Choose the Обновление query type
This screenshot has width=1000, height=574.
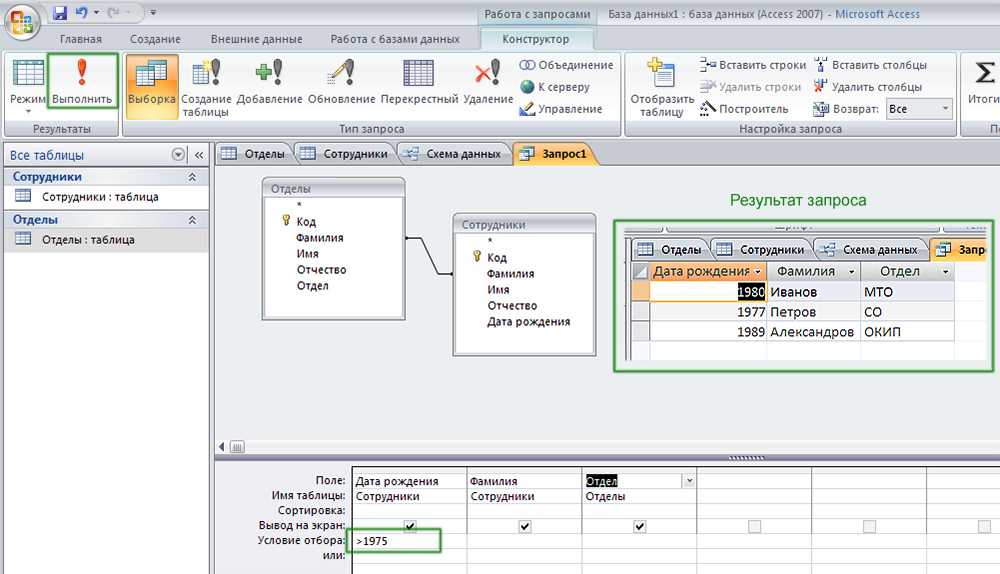[342, 82]
